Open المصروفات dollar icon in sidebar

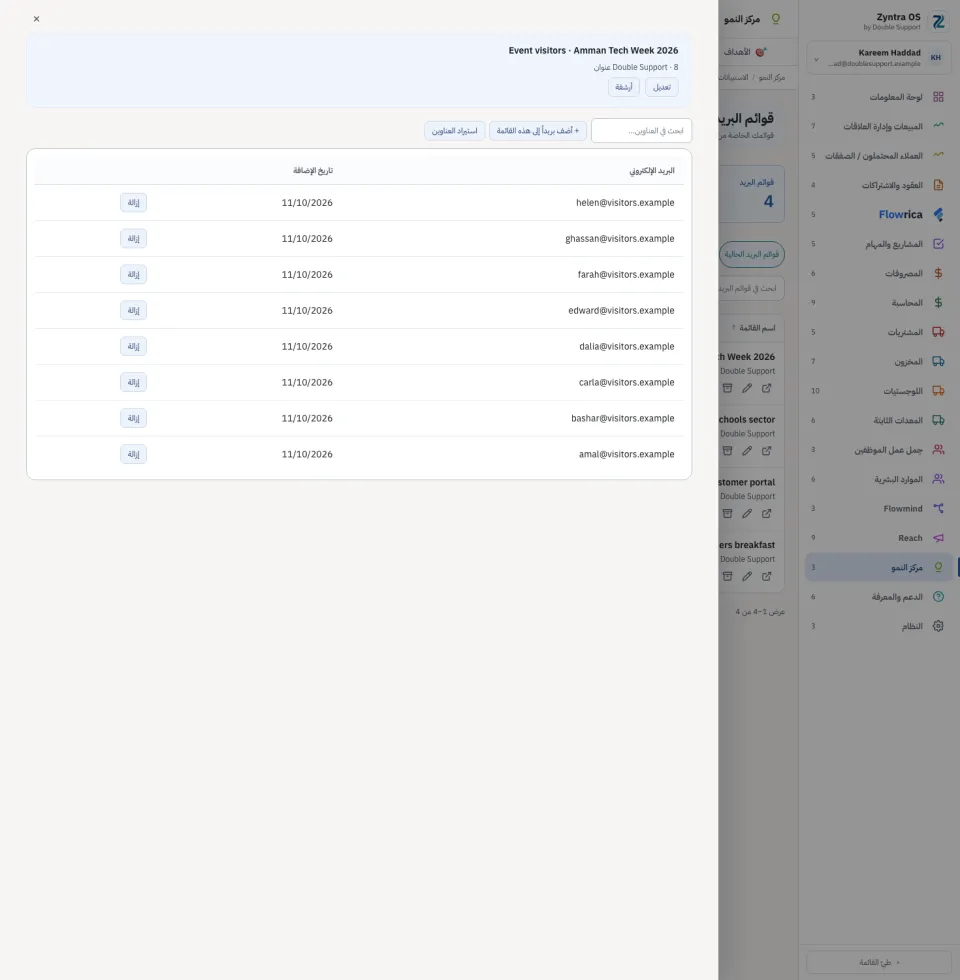(938, 273)
